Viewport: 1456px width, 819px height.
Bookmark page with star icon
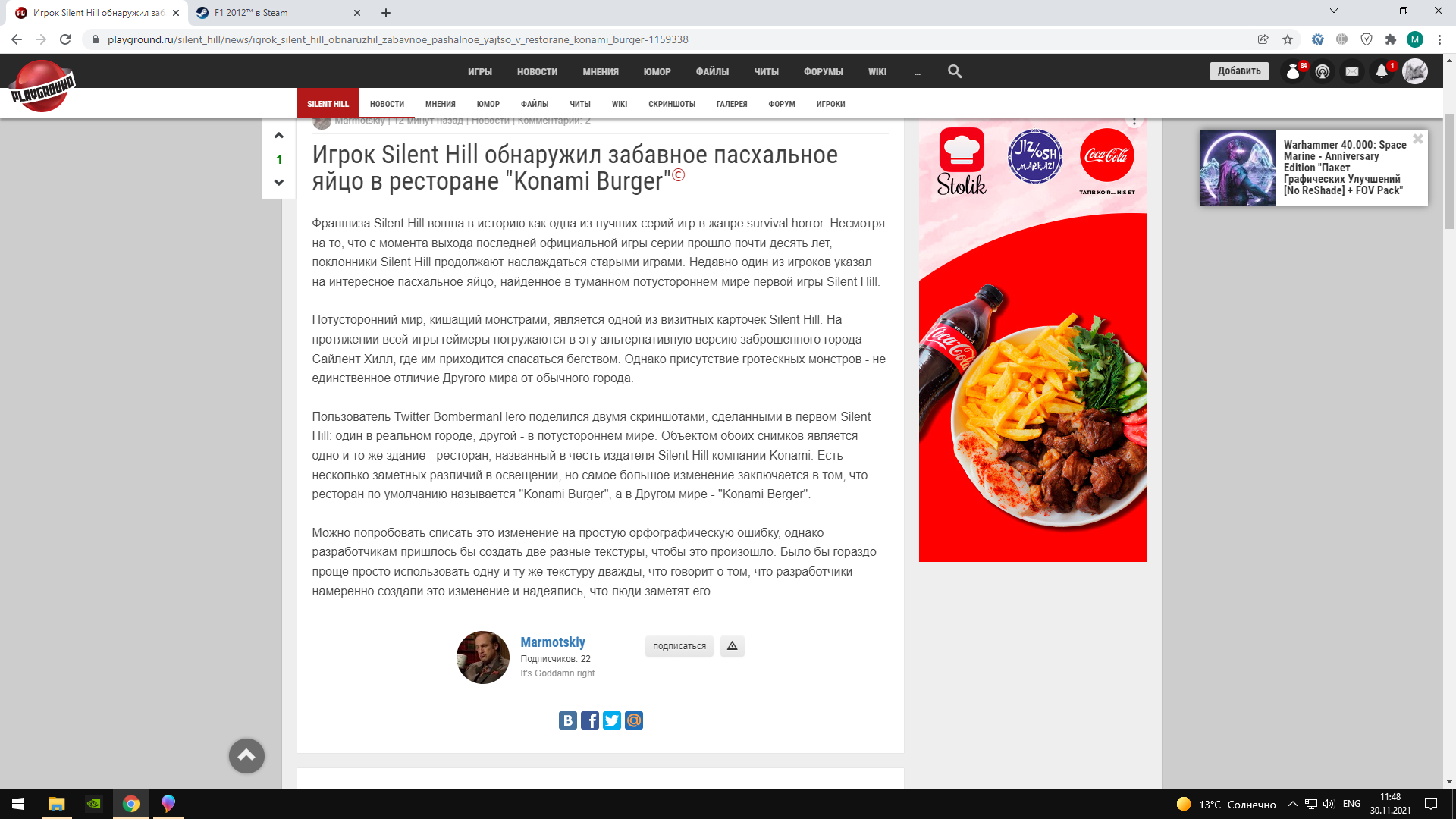pyautogui.click(x=1288, y=39)
